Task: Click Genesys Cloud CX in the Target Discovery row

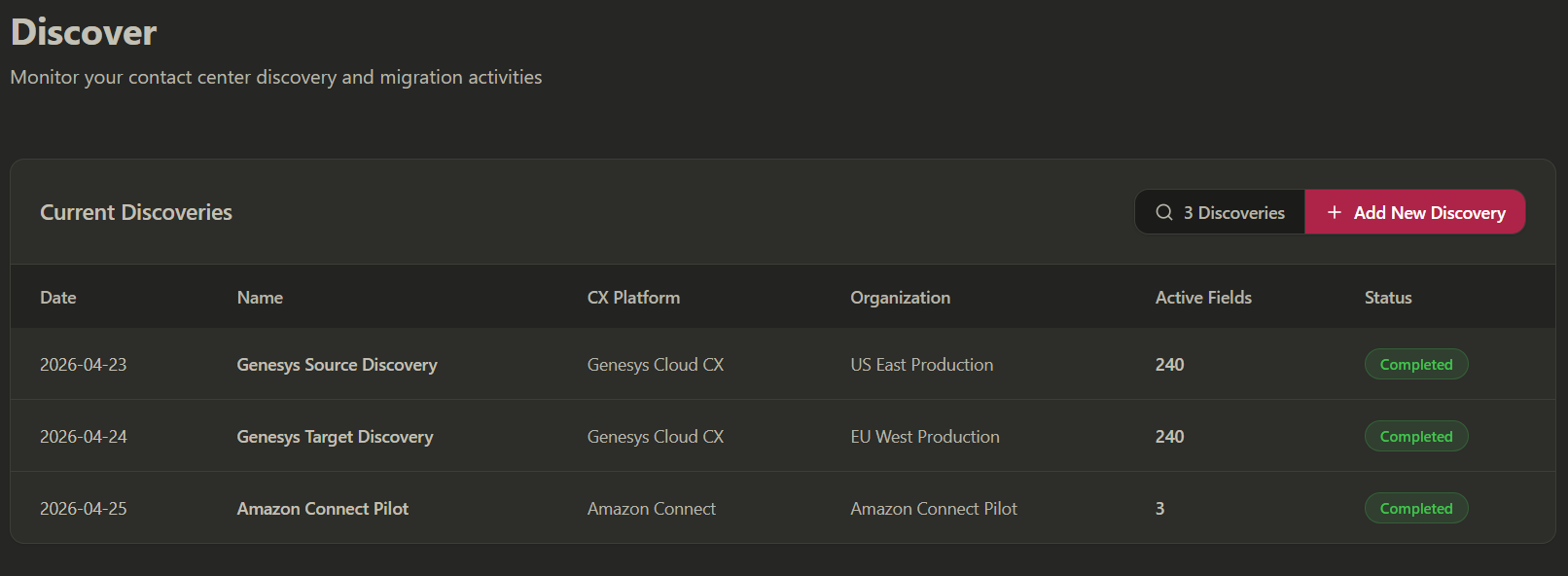Action: click(656, 437)
